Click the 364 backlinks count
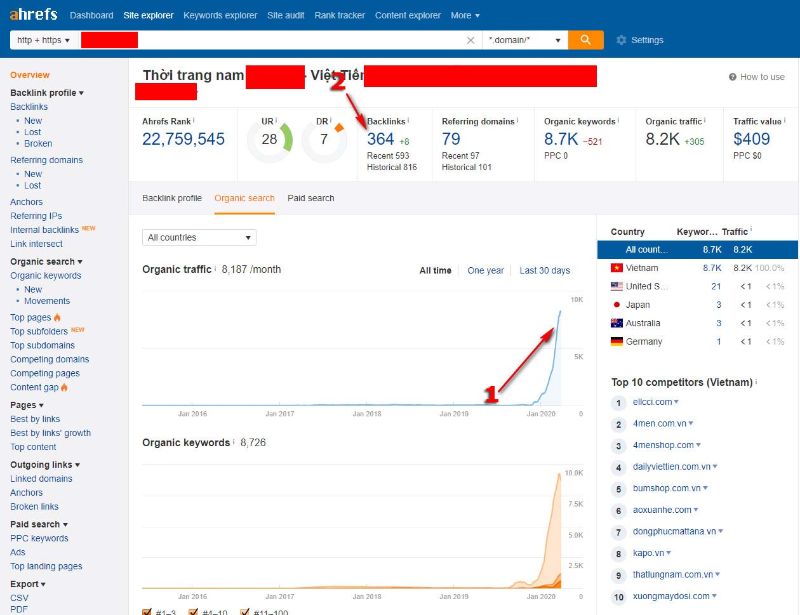The height and width of the screenshot is (615, 800). point(380,139)
